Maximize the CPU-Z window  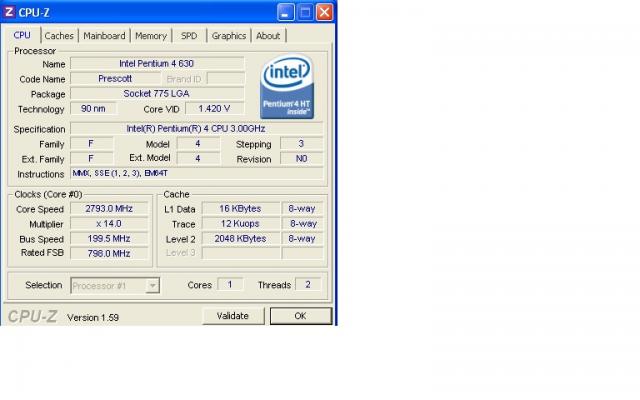tap(305, 13)
